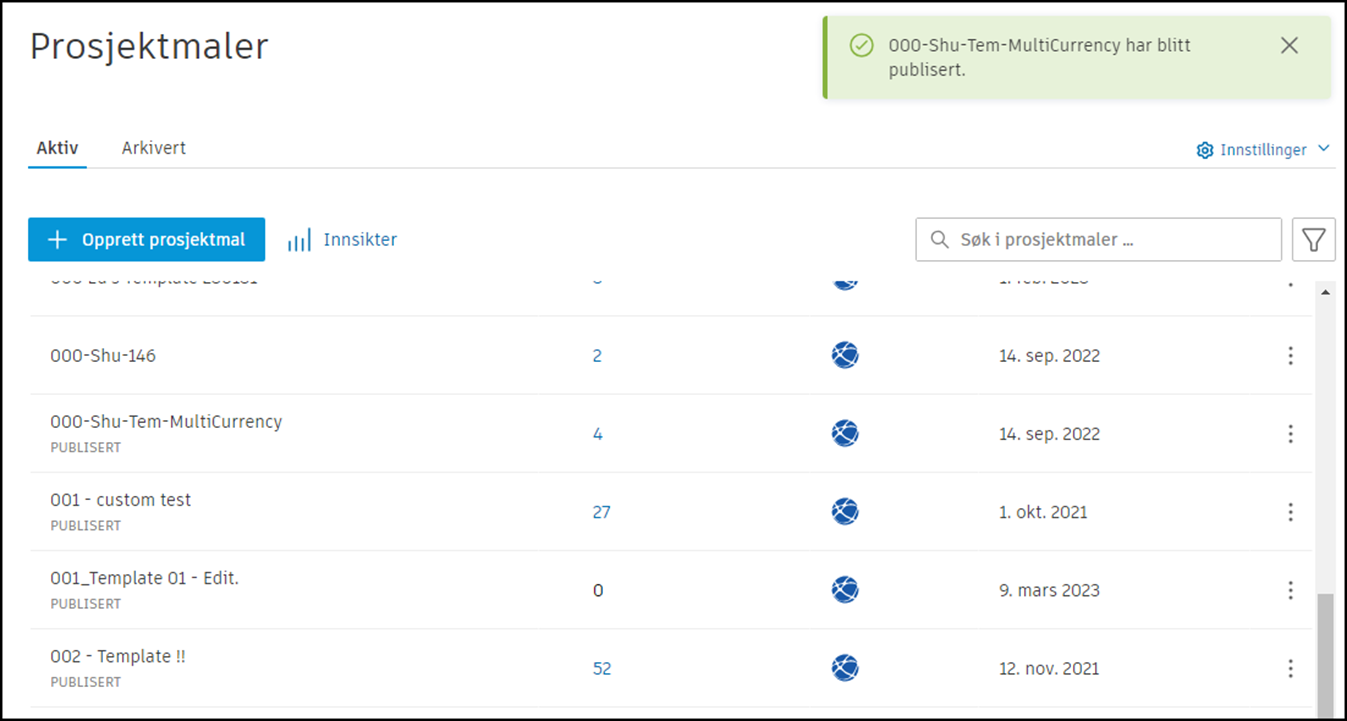The width and height of the screenshot is (1347, 721).
Task: Click globe icon for 002 - Template !!
Action: pyautogui.click(x=845, y=668)
